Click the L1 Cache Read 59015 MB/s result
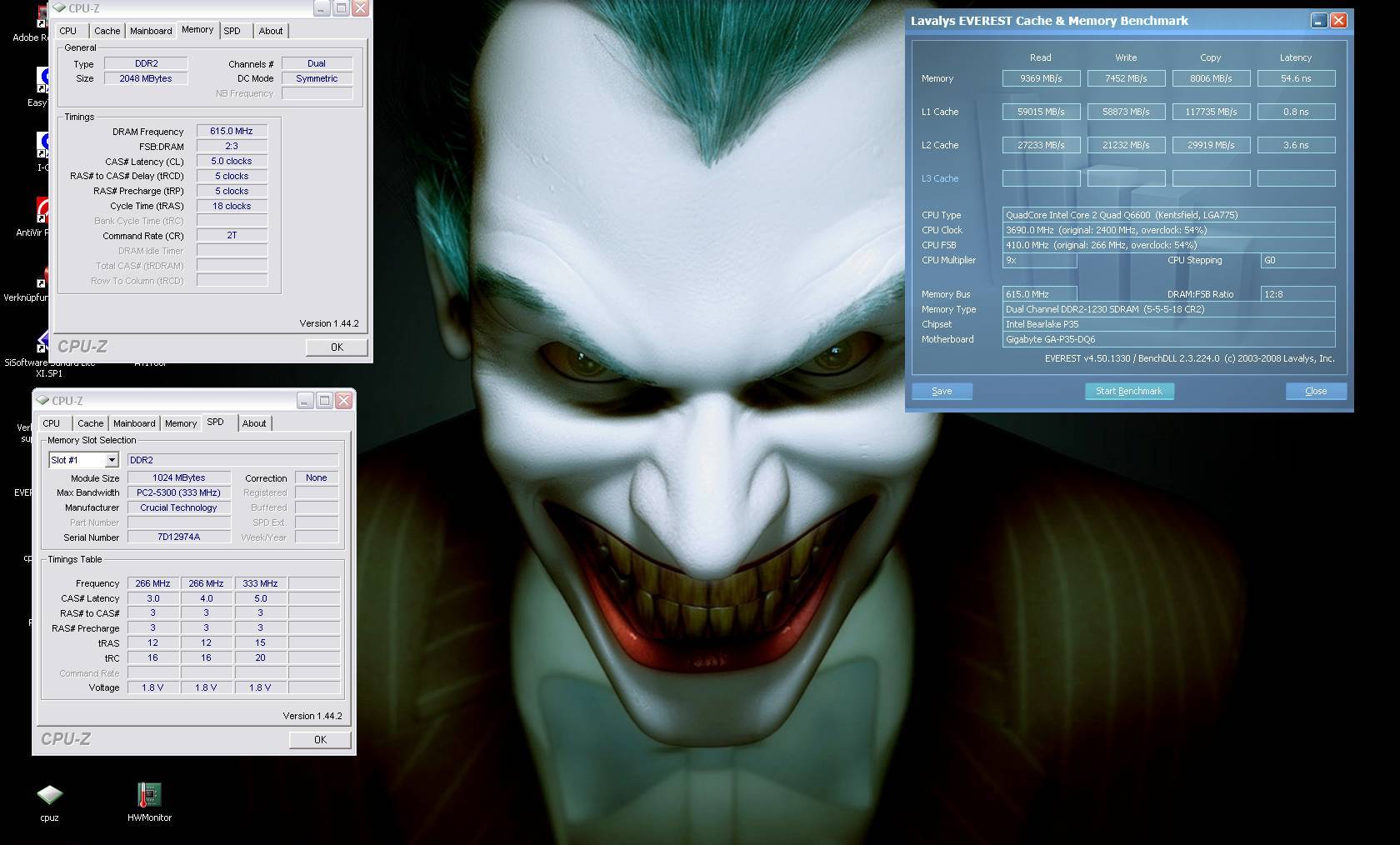 [1041, 112]
